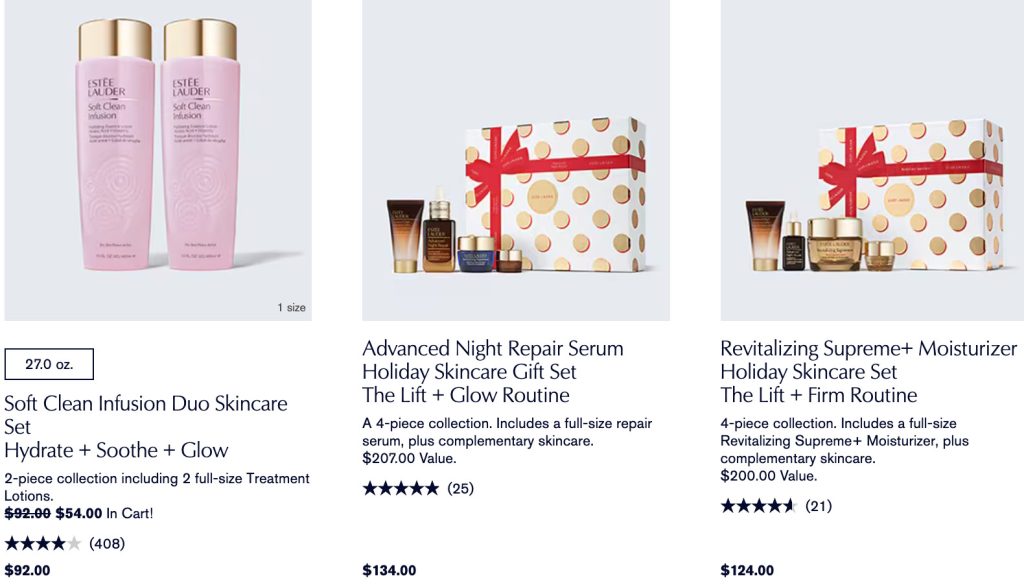This screenshot has height=585, width=1024.
Task: Click the "1 size" label on the image
Action: coord(291,307)
